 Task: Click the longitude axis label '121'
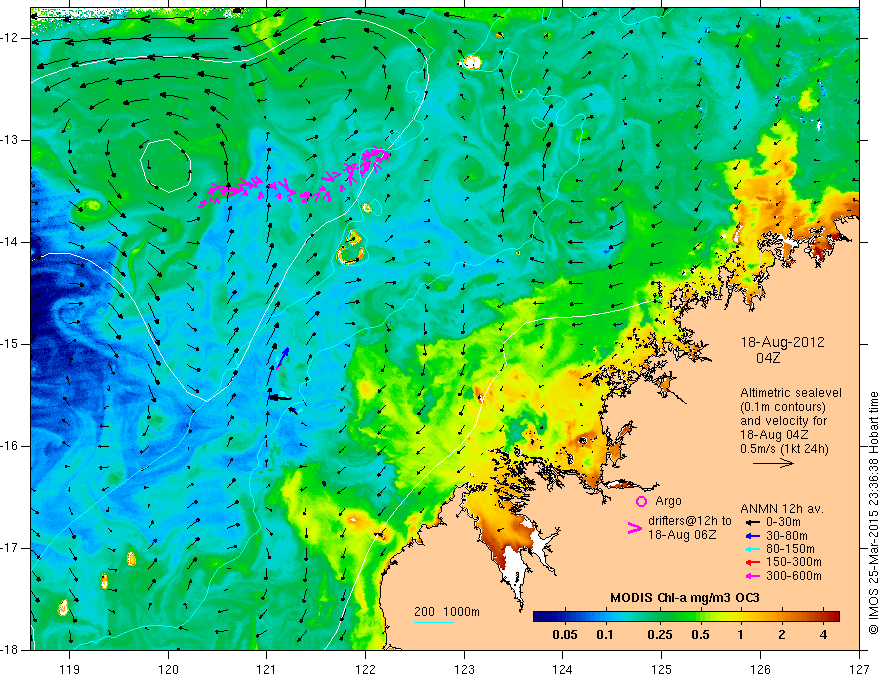tap(267, 669)
